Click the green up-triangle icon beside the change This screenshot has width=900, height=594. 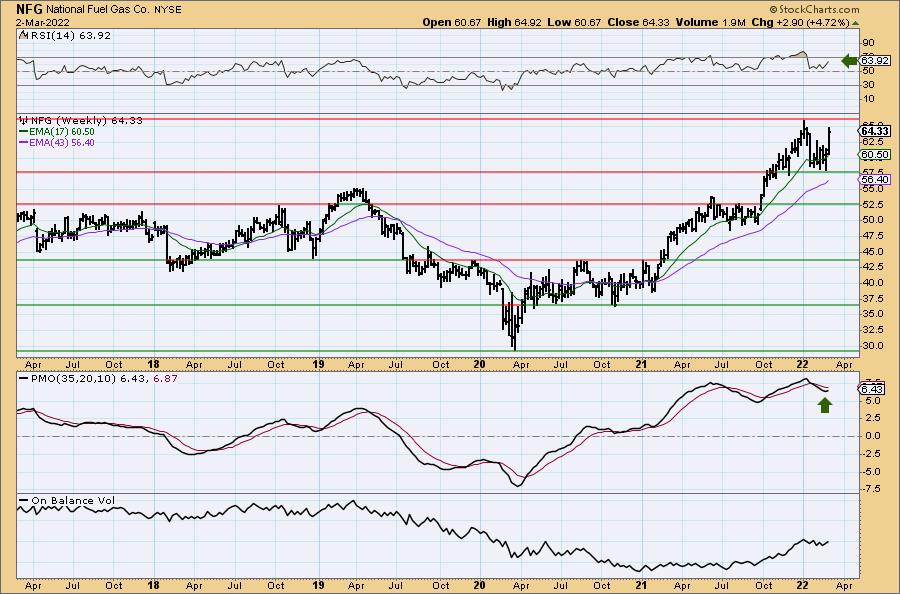855,23
